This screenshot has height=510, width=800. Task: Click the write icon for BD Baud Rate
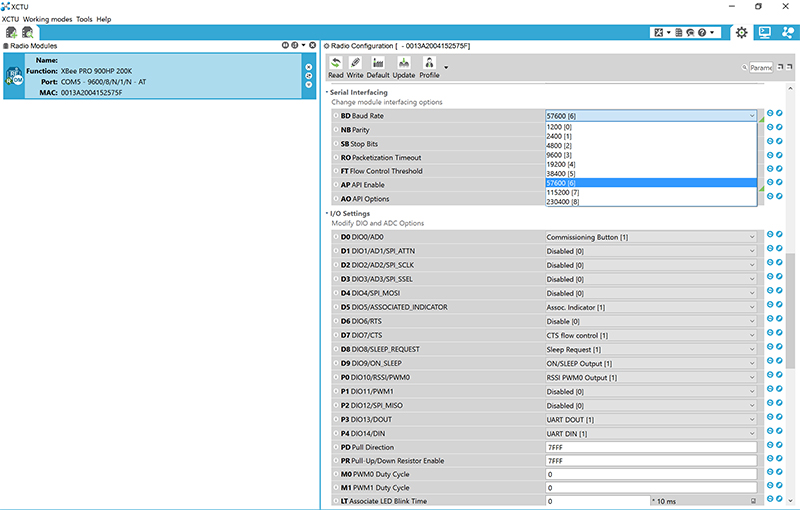(779, 113)
